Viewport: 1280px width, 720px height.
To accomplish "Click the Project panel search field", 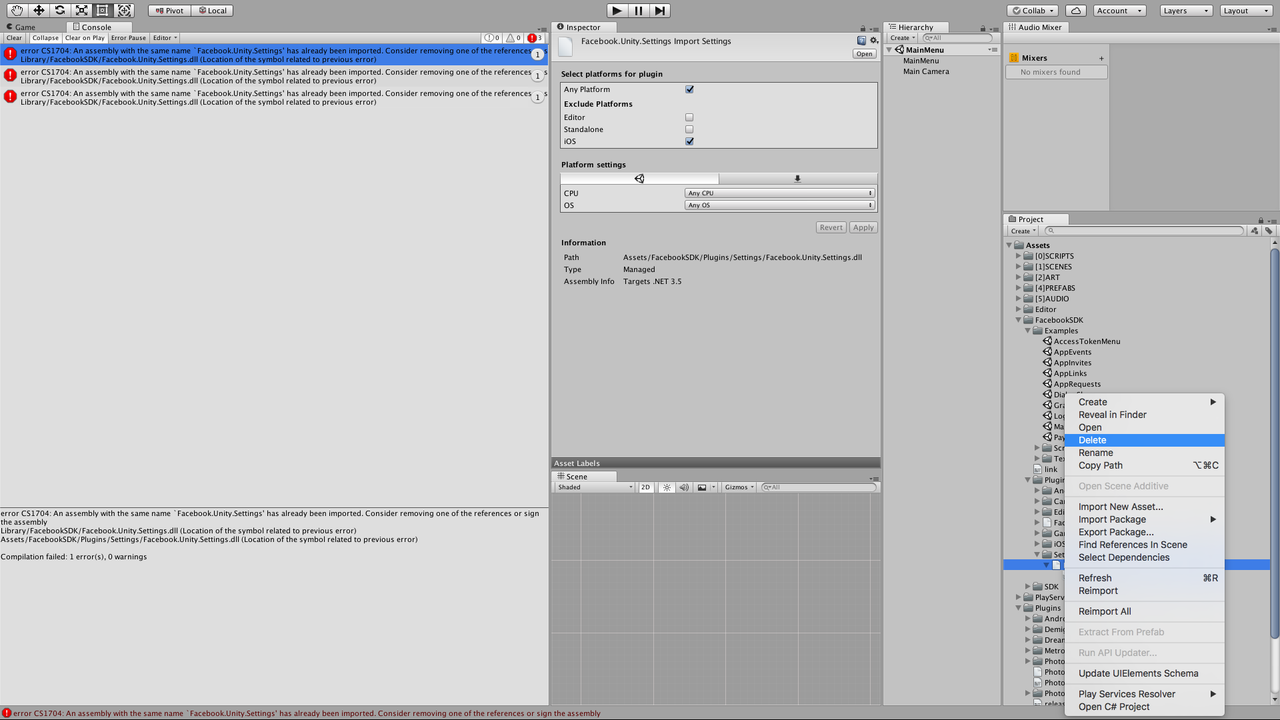I will pyautogui.click(x=1145, y=230).
